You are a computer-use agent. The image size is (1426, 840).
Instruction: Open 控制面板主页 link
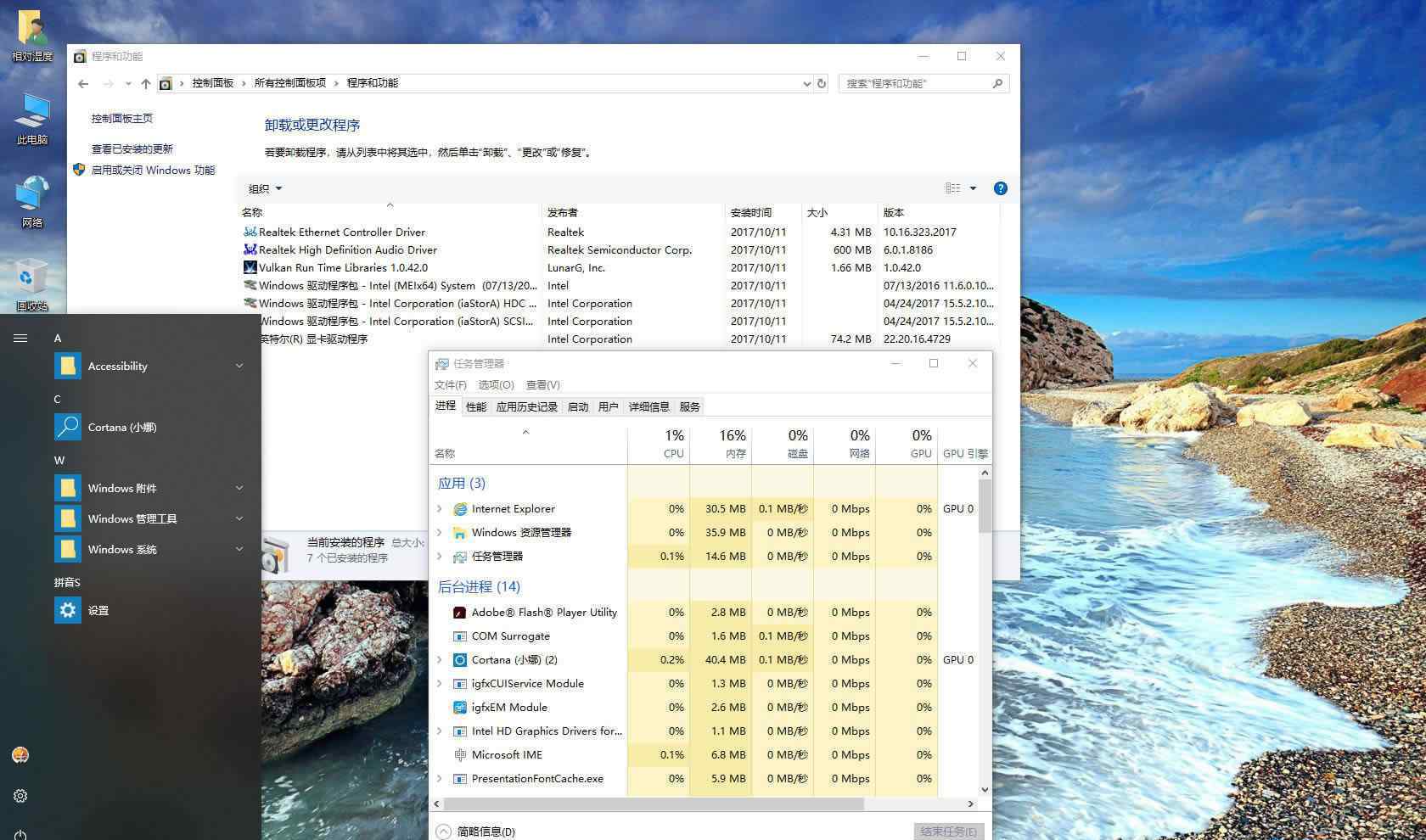click(122, 119)
